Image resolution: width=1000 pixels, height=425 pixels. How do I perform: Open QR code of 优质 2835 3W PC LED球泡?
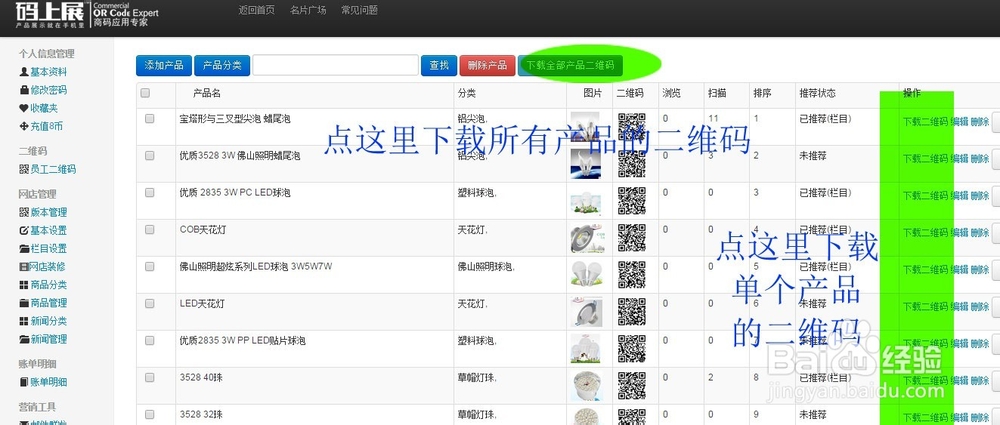(631, 201)
